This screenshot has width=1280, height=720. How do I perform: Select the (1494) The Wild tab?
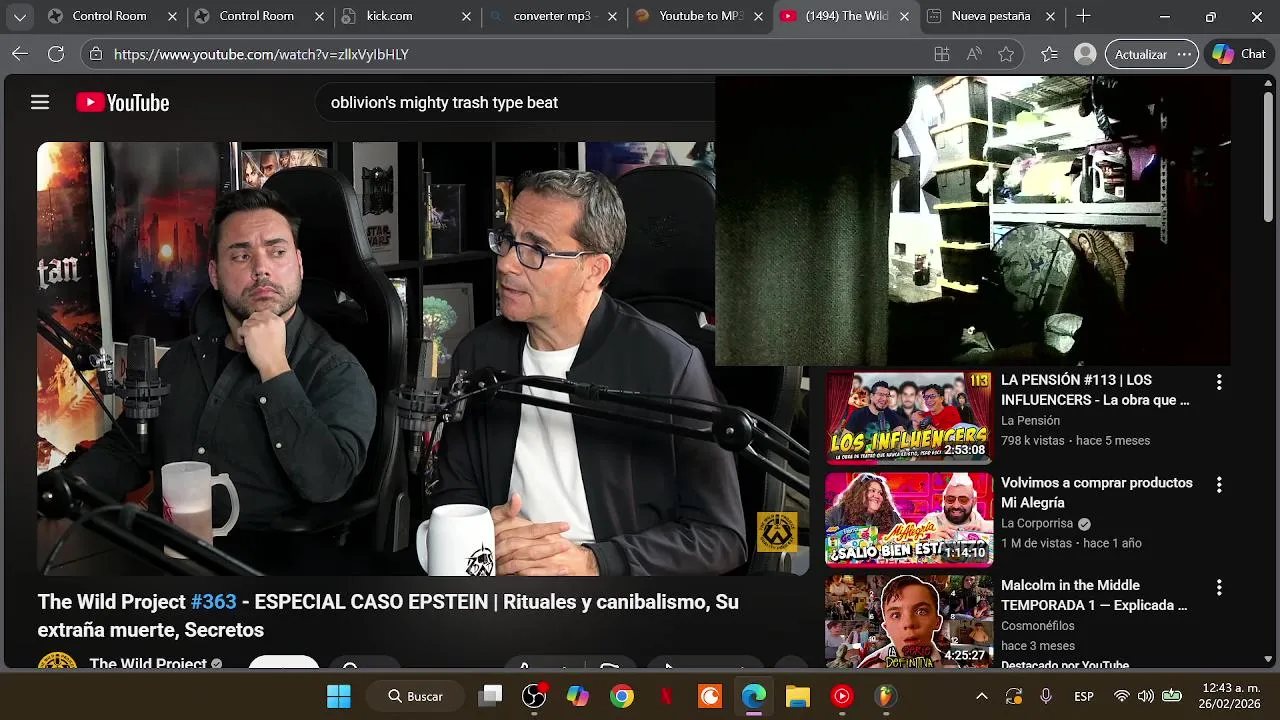[846, 16]
